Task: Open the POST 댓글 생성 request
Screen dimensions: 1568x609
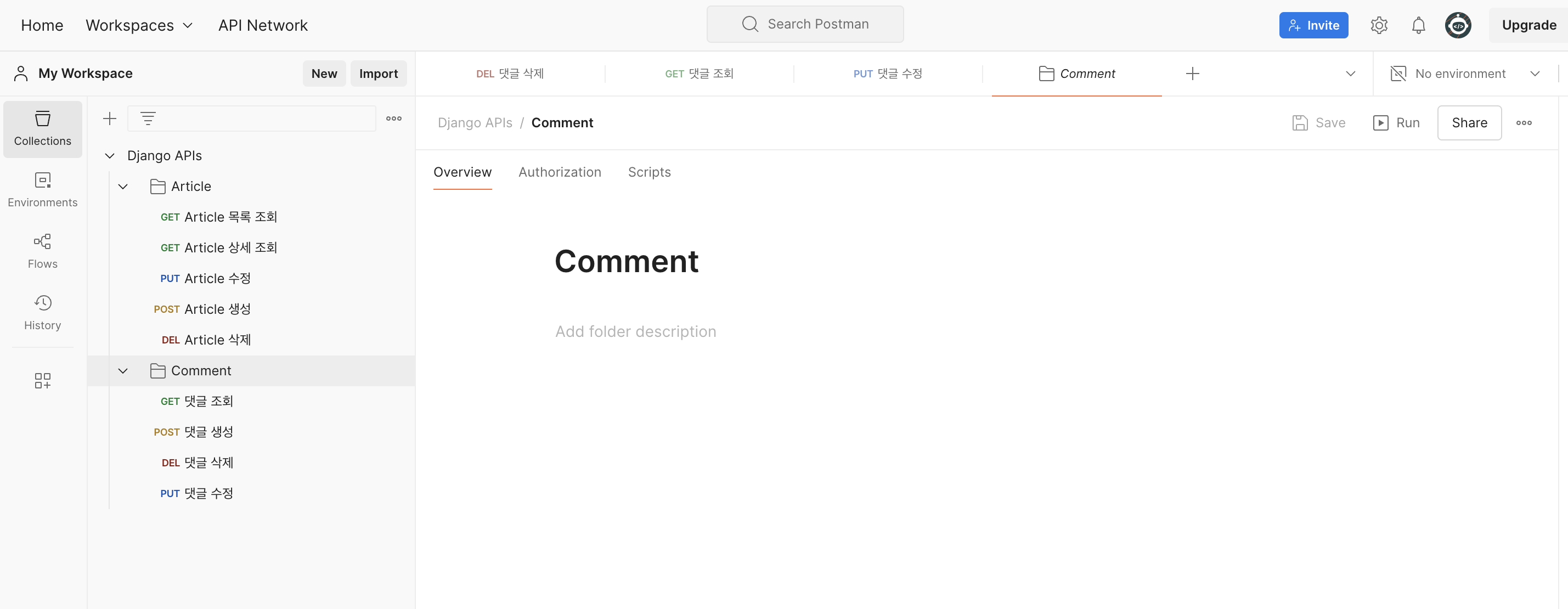Action: click(208, 432)
